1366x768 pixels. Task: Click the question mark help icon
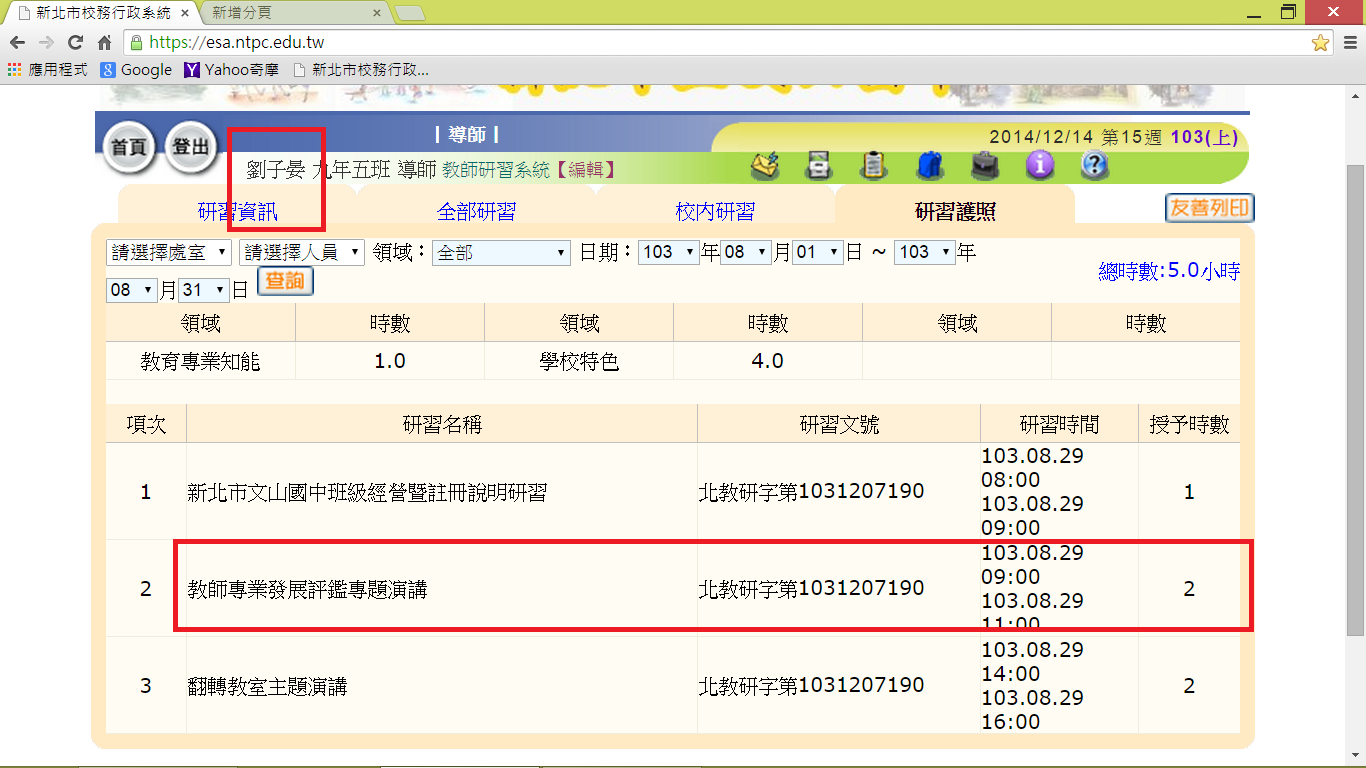[1095, 165]
